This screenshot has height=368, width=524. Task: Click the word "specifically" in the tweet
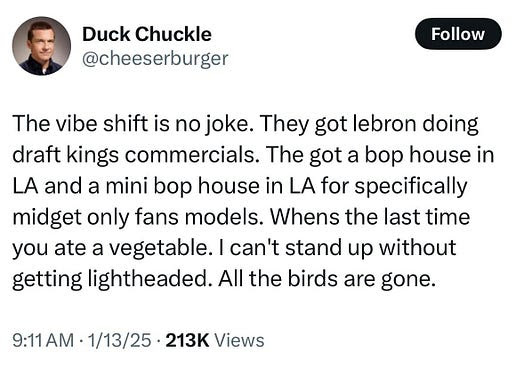coord(411,187)
